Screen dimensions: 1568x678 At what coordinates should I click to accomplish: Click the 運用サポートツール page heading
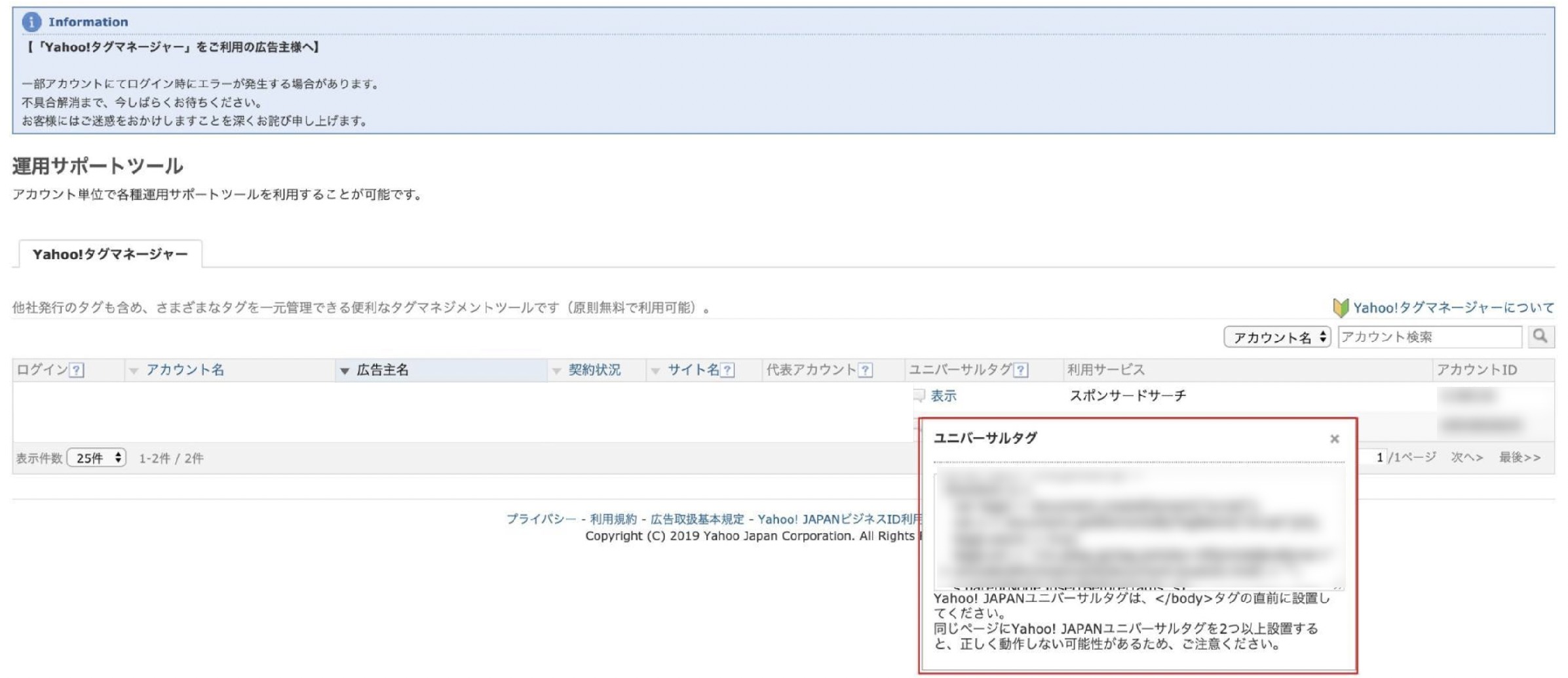tap(98, 166)
